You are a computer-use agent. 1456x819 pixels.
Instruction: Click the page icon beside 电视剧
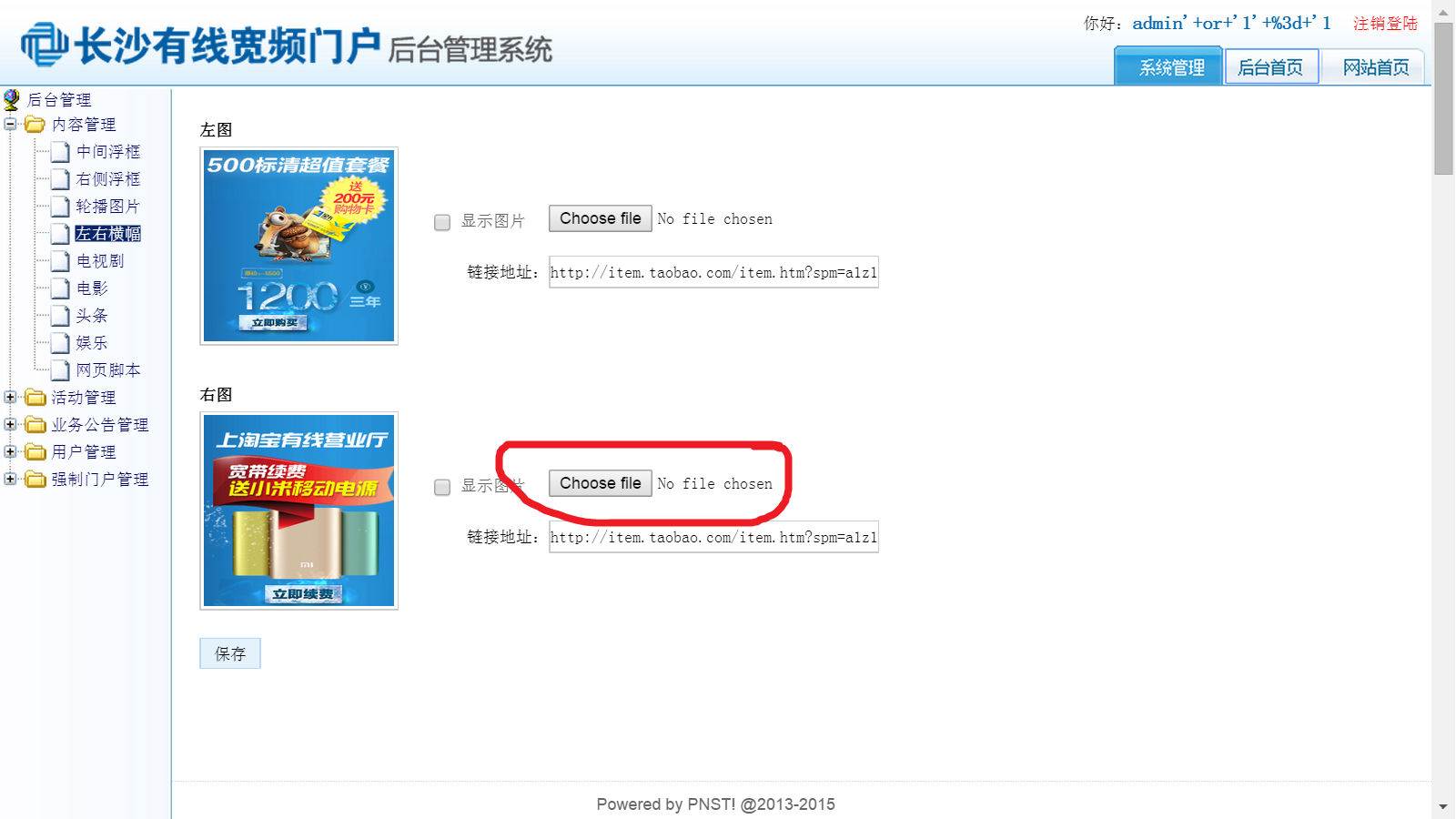(60, 261)
